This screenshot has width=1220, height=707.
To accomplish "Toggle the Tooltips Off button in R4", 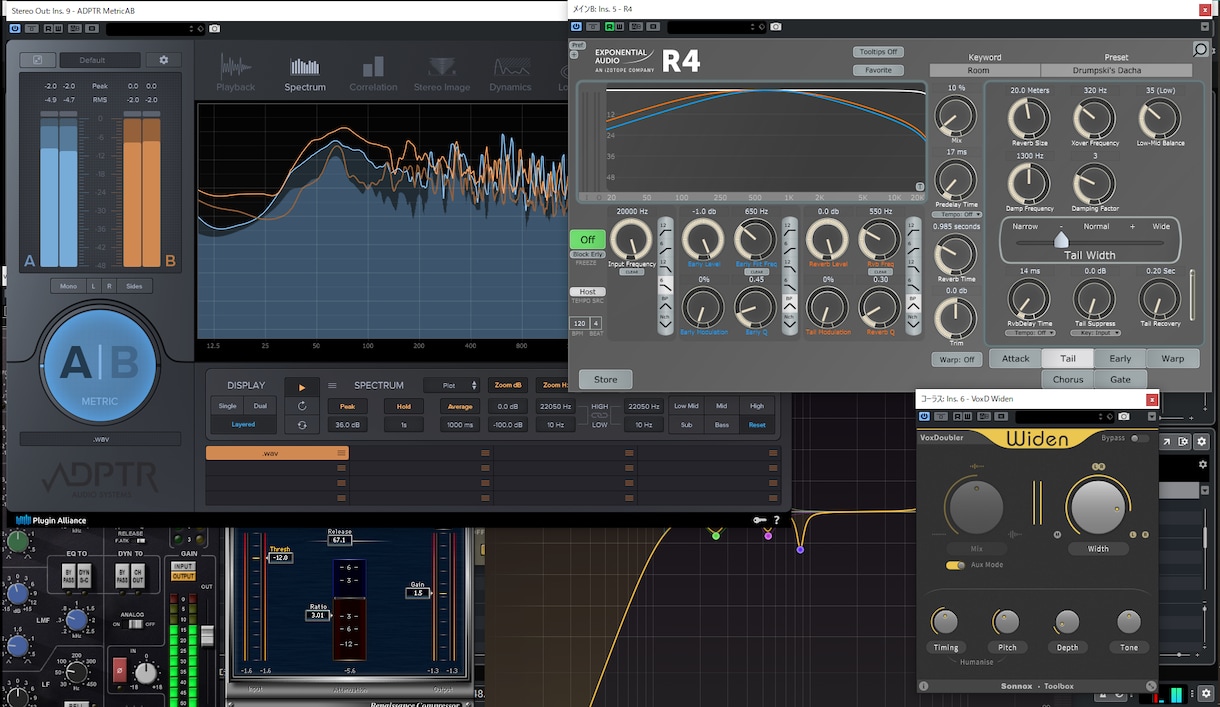I will pyautogui.click(x=878, y=52).
